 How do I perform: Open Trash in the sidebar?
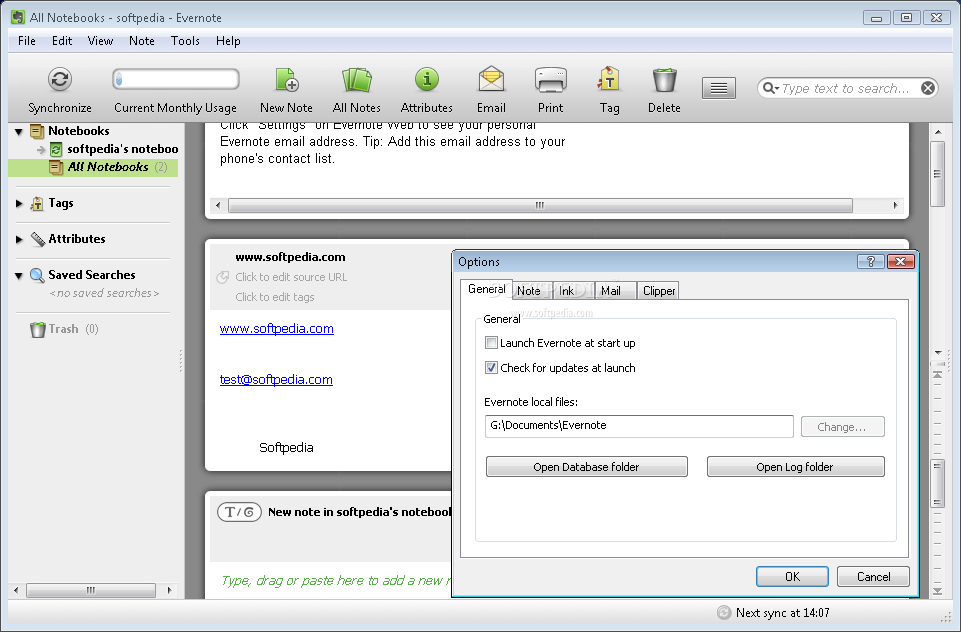[x=63, y=329]
